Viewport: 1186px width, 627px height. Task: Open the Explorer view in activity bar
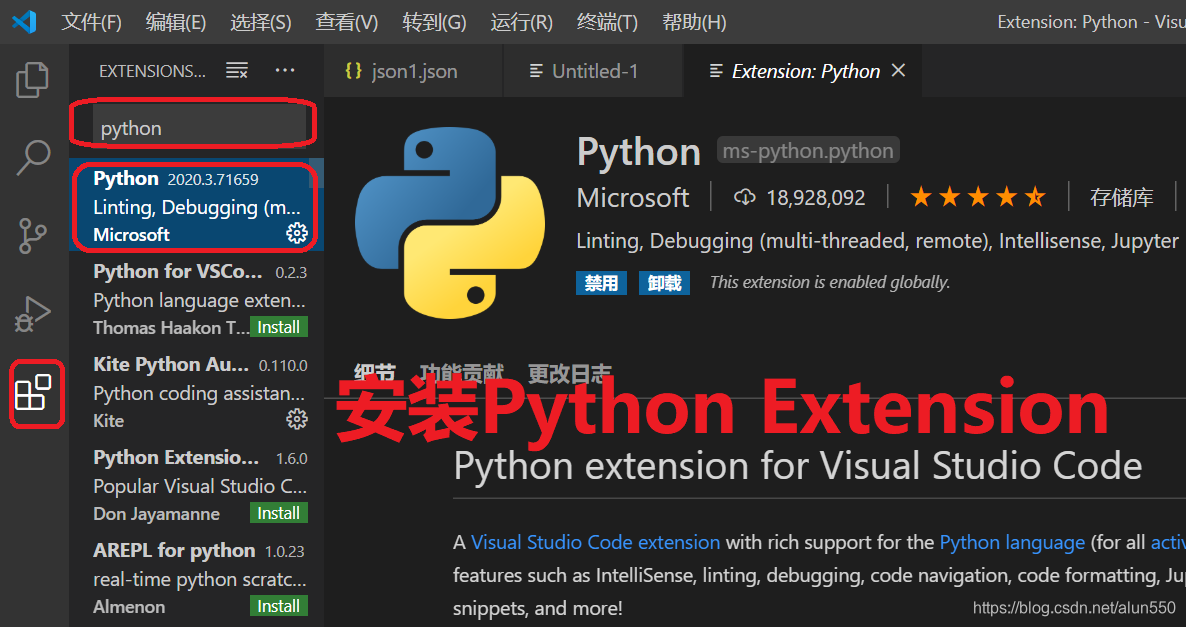(33, 80)
